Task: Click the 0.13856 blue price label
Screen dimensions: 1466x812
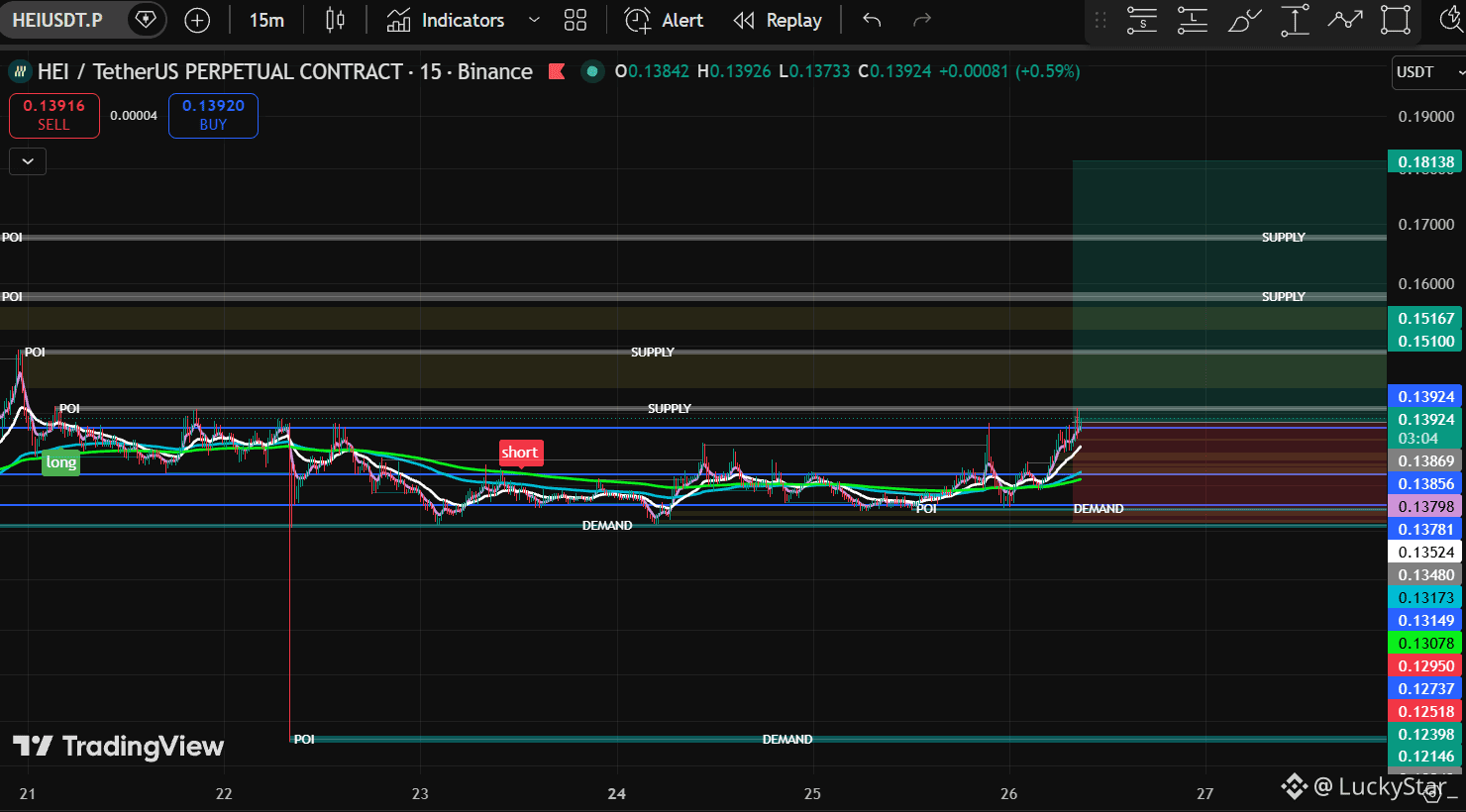Action: pos(1425,483)
